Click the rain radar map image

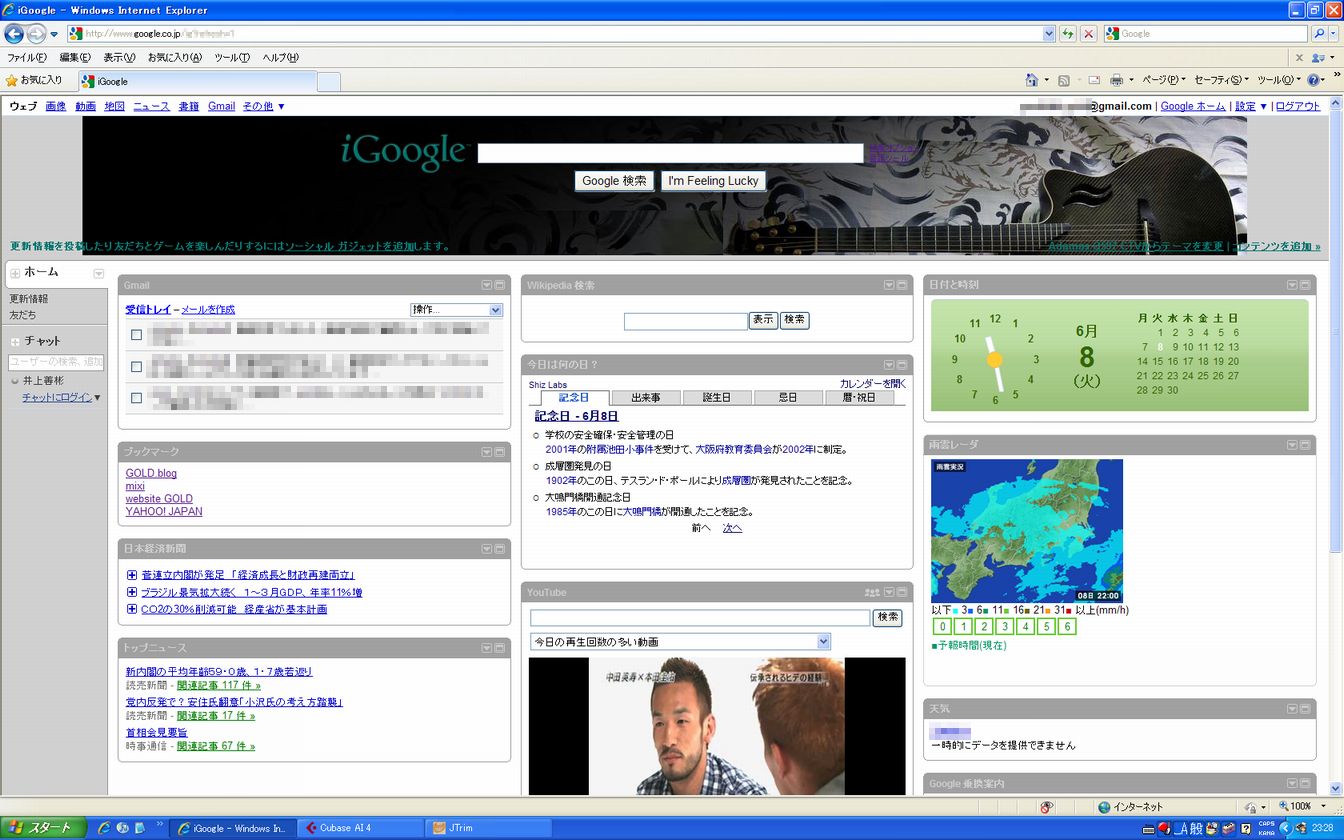click(1026, 530)
